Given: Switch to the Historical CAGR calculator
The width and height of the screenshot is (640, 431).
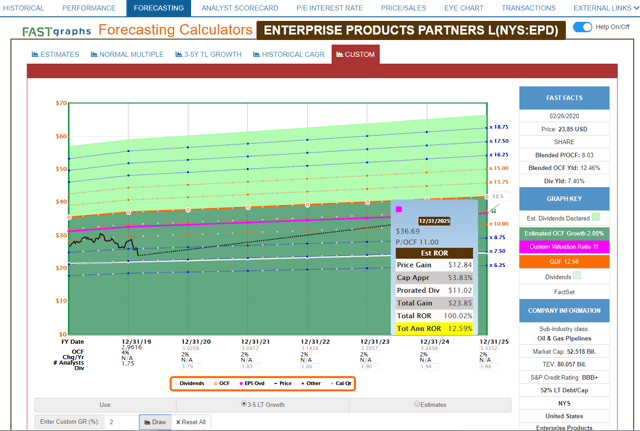Looking at the screenshot, I should click(x=289, y=54).
